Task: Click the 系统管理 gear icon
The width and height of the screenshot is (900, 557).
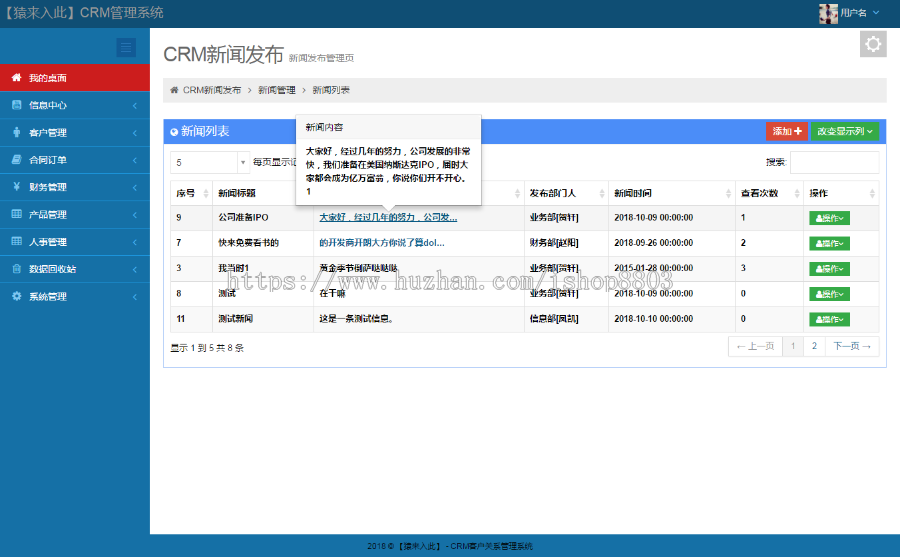Action: [x=16, y=297]
